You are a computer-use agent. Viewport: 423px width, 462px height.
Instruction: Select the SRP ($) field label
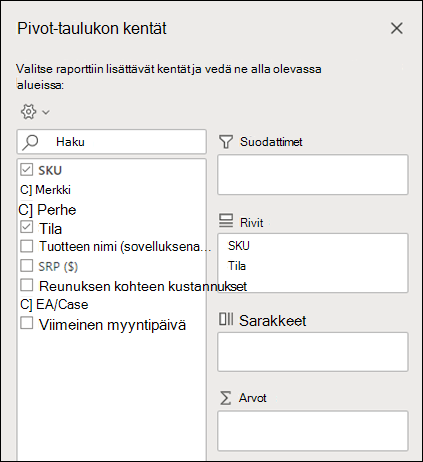[x=58, y=267]
